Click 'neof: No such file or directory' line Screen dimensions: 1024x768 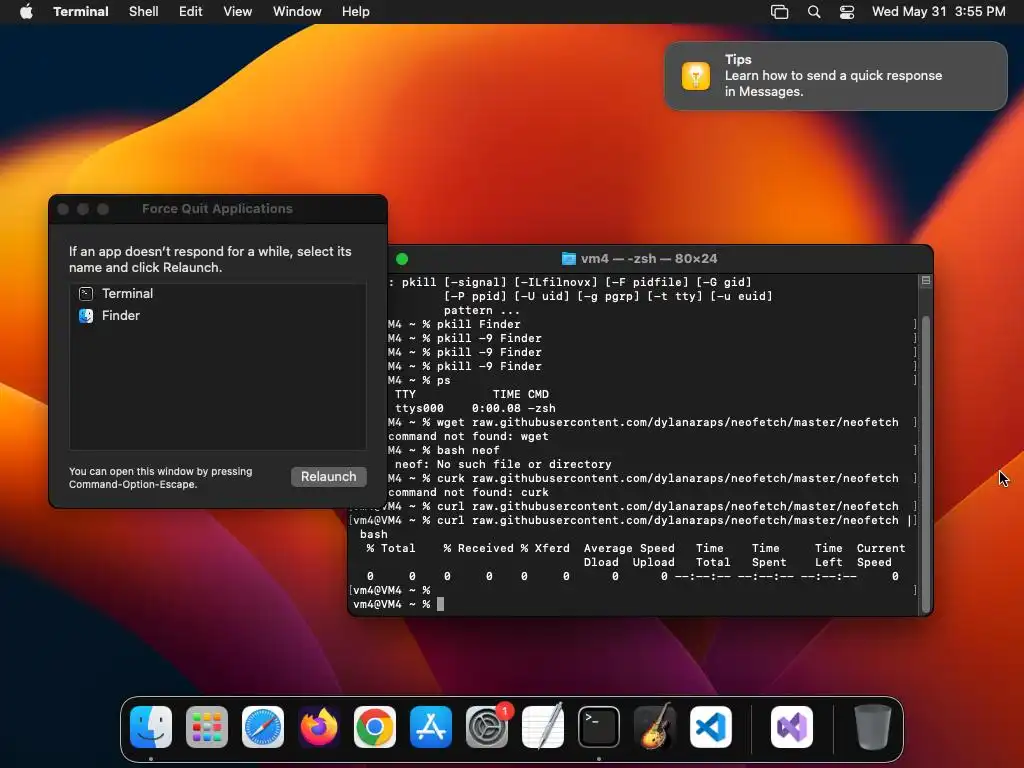pyautogui.click(x=503, y=464)
